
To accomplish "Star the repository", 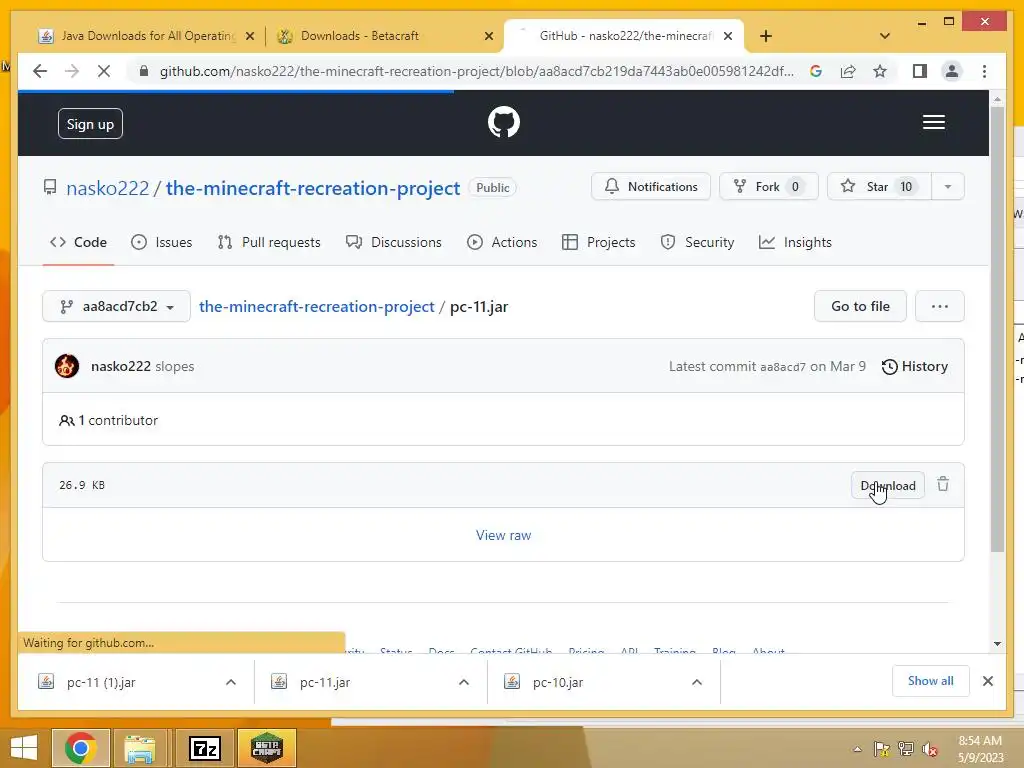I will click(x=878, y=187).
